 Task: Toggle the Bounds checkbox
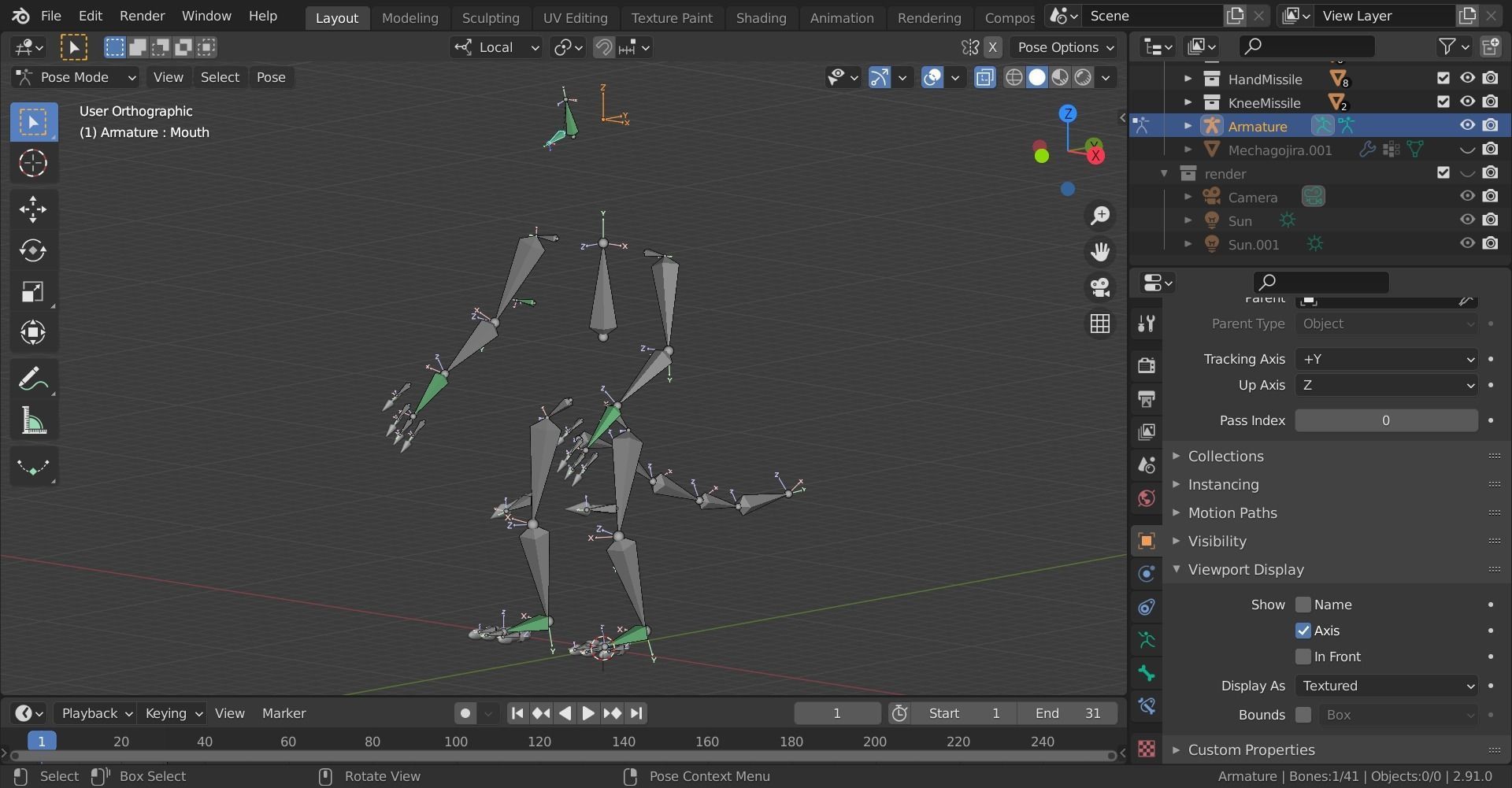pyautogui.click(x=1303, y=715)
